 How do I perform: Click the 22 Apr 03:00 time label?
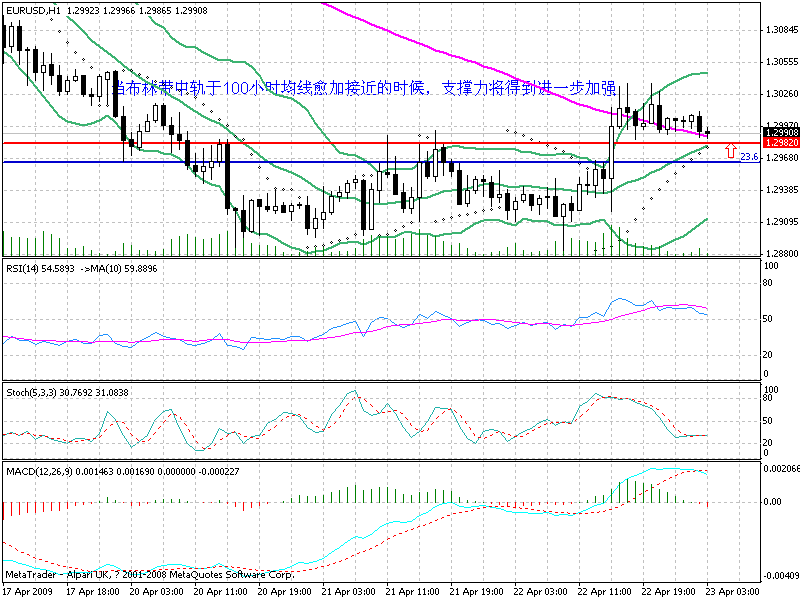click(540, 592)
